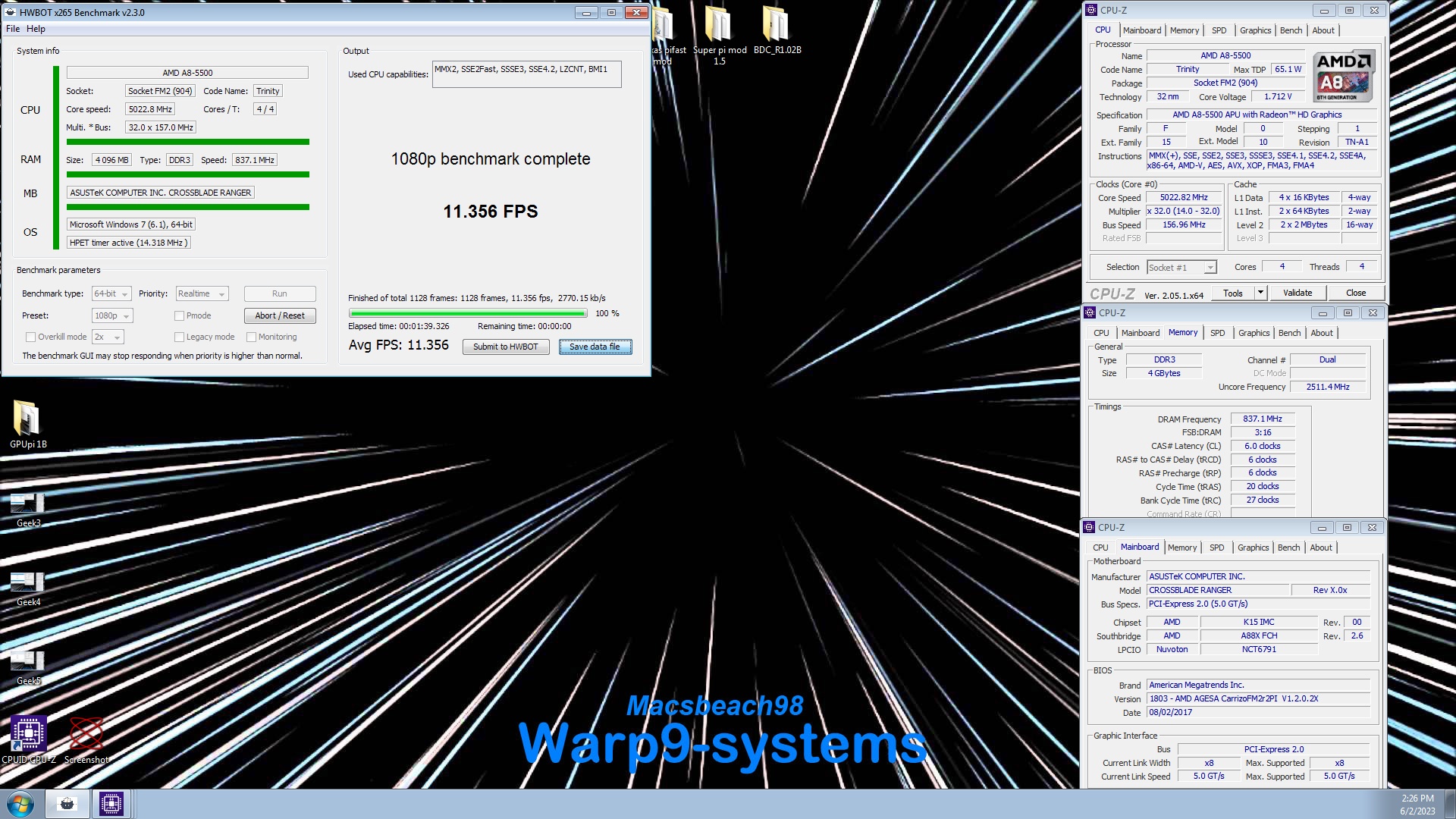Screen dimensions: 1456x819
Task: Click the 11.356 FPS result text
Action: click(x=491, y=212)
